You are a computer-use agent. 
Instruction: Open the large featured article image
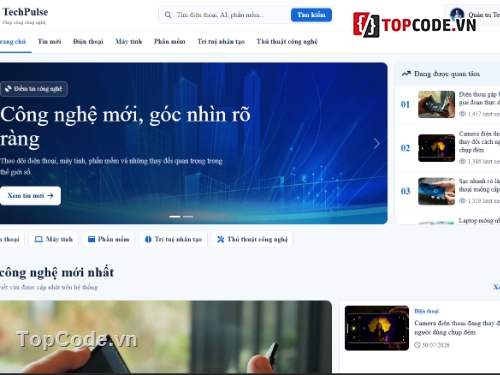[x=166, y=337]
